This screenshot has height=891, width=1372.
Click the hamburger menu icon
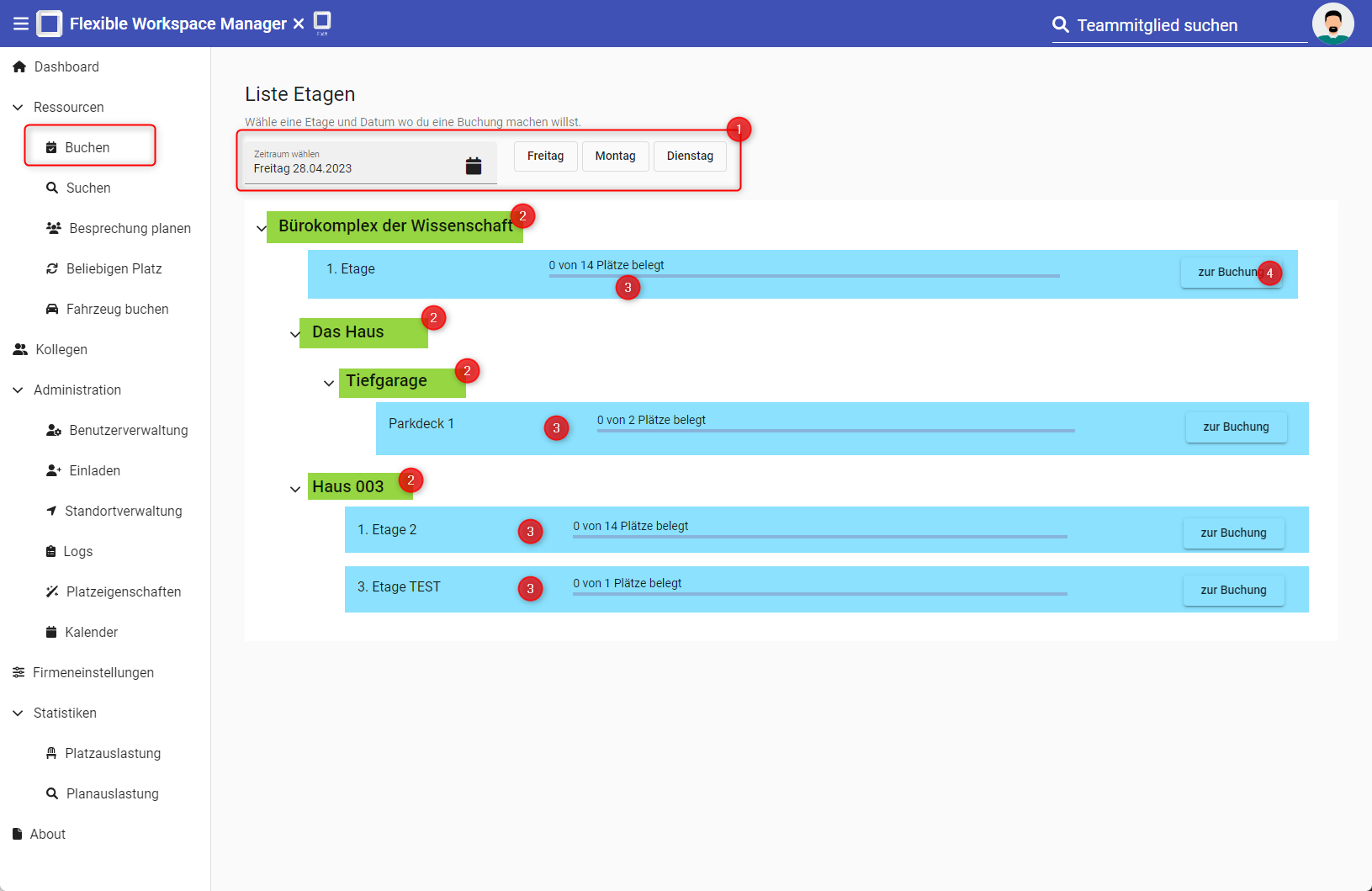click(x=21, y=24)
